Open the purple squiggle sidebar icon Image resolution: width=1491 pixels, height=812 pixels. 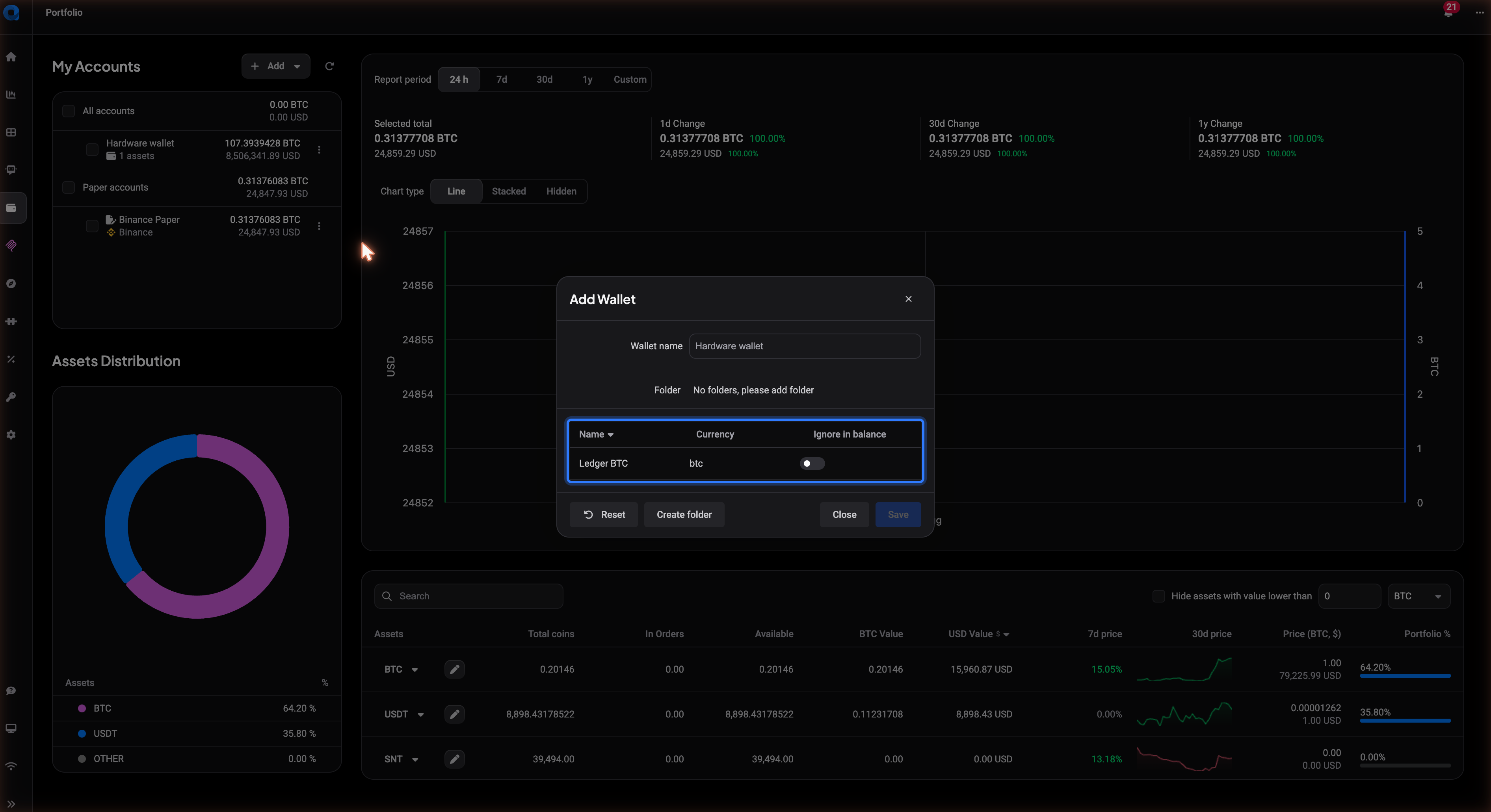coord(11,246)
